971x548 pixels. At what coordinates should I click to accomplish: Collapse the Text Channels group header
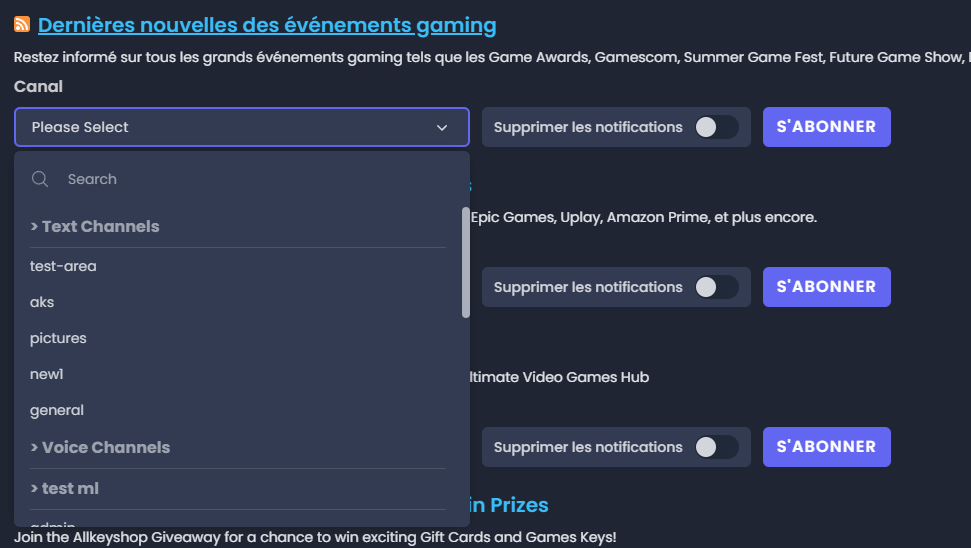pyautogui.click(x=95, y=227)
